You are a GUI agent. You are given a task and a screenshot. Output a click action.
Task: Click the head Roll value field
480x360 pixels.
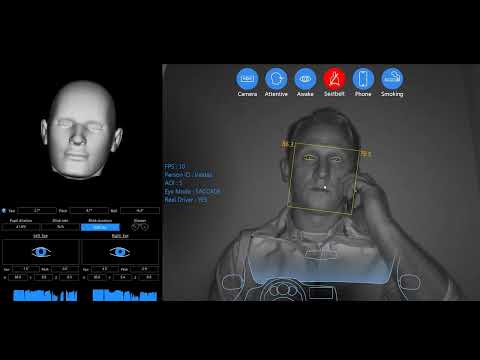[140, 211]
